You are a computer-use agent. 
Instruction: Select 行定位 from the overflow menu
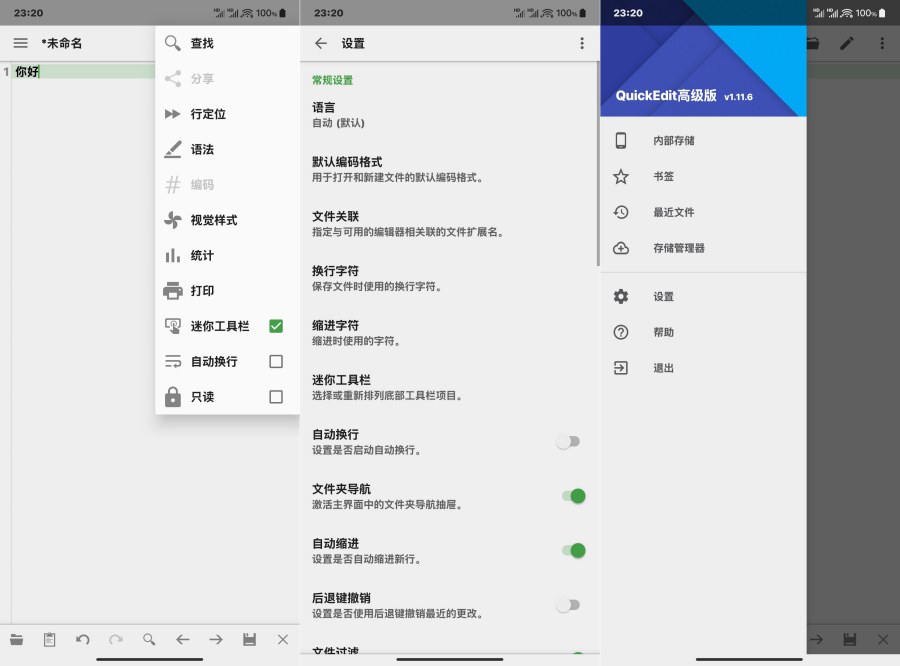pyautogui.click(x=227, y=114)
